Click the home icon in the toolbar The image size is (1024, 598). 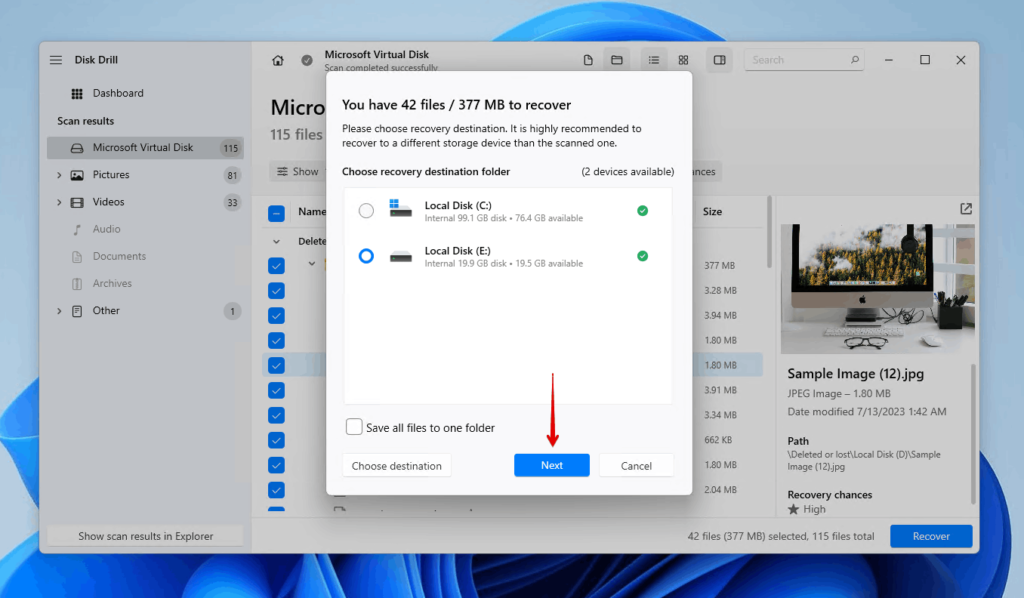tap(277, 59)
